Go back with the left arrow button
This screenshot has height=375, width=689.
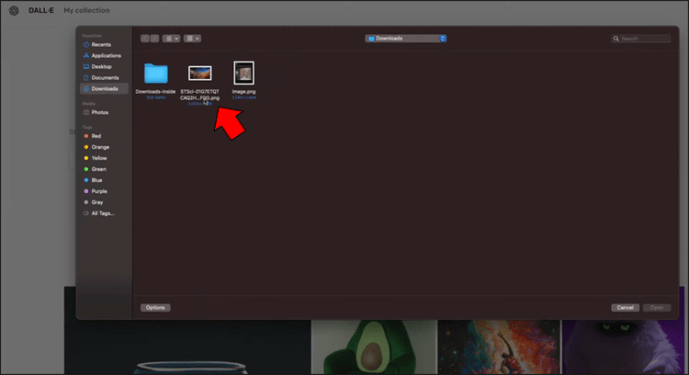pos(145,39)
